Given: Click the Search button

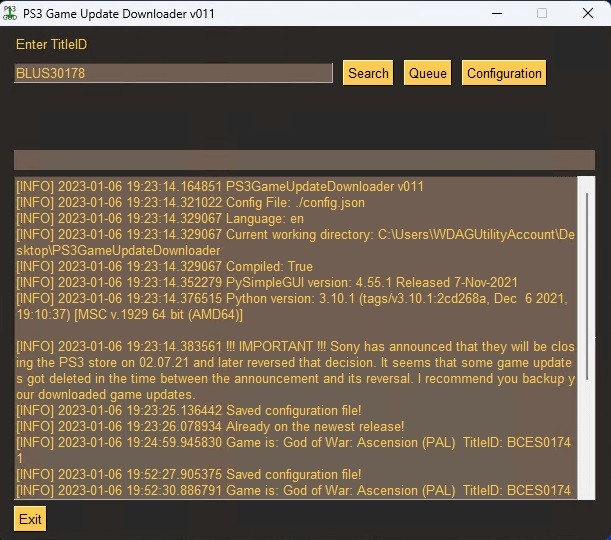Looking at the screenshot, I should click(368, 73).
